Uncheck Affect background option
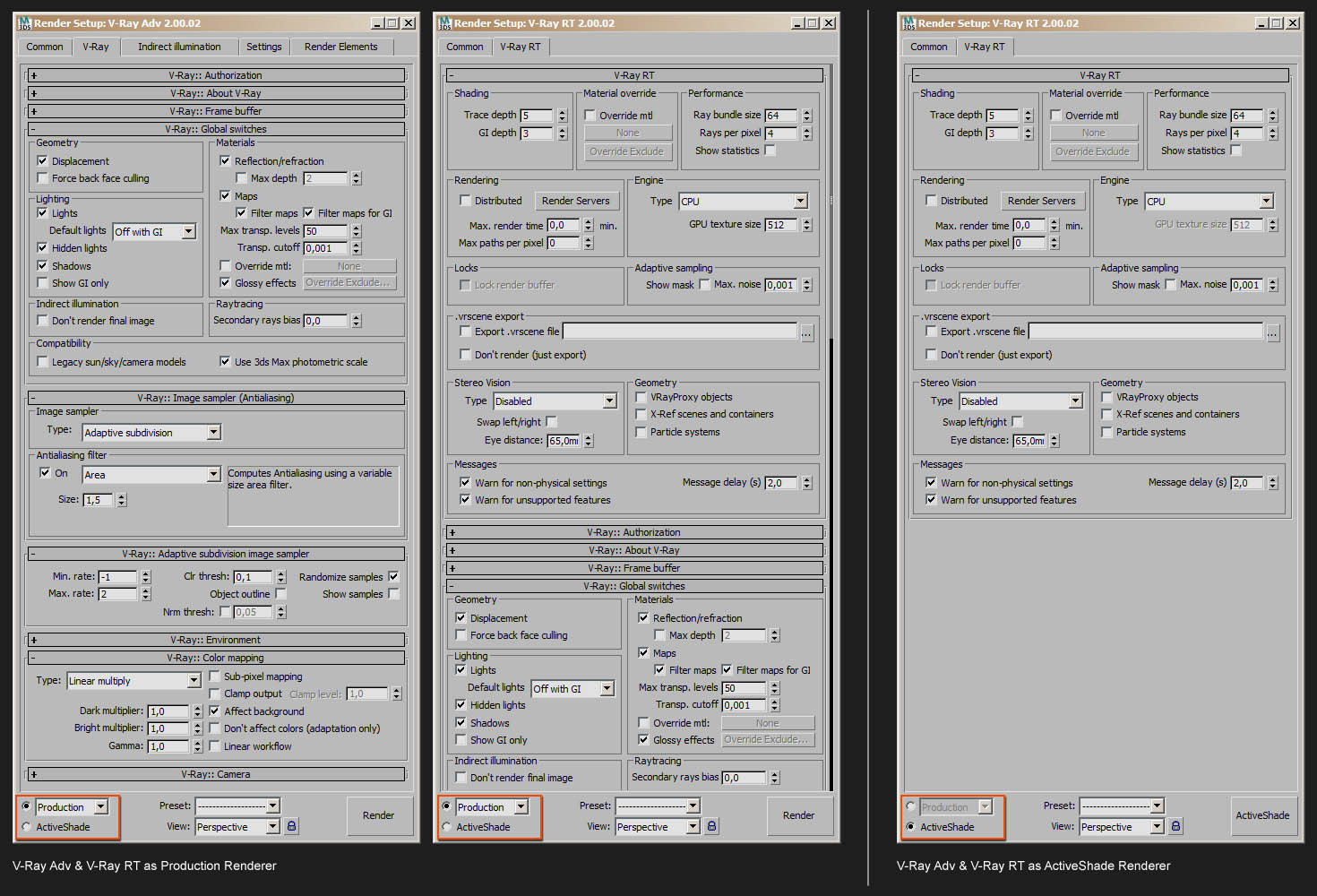The height and width of the screenshot is (896, 1317). [214, 711]
